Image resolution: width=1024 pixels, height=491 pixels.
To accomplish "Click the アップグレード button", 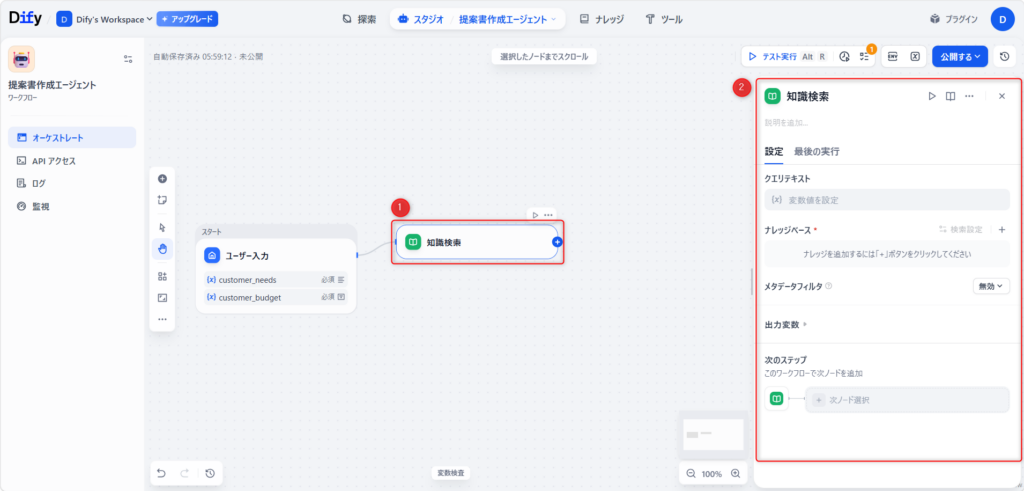I will 187,19.
